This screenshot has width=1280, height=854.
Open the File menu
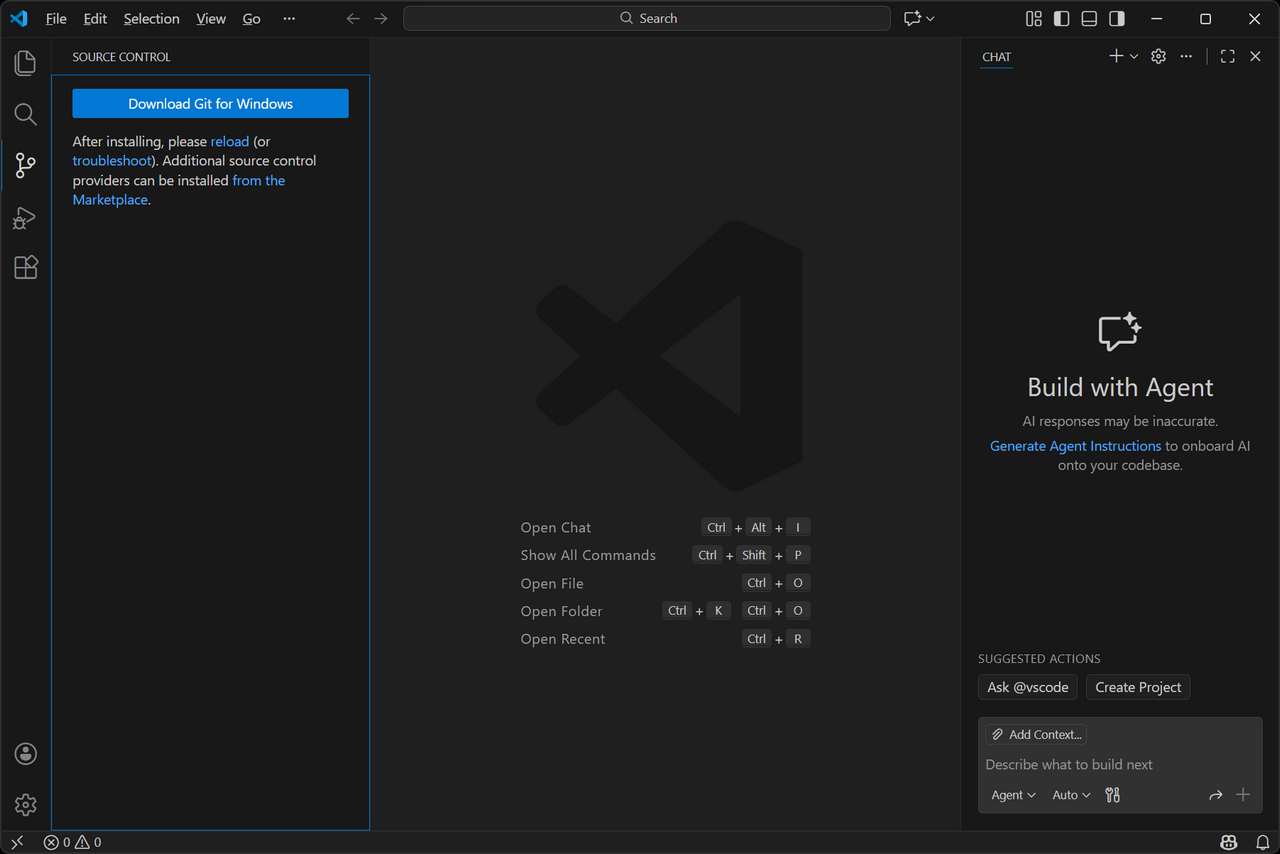[x=56, y=18]
